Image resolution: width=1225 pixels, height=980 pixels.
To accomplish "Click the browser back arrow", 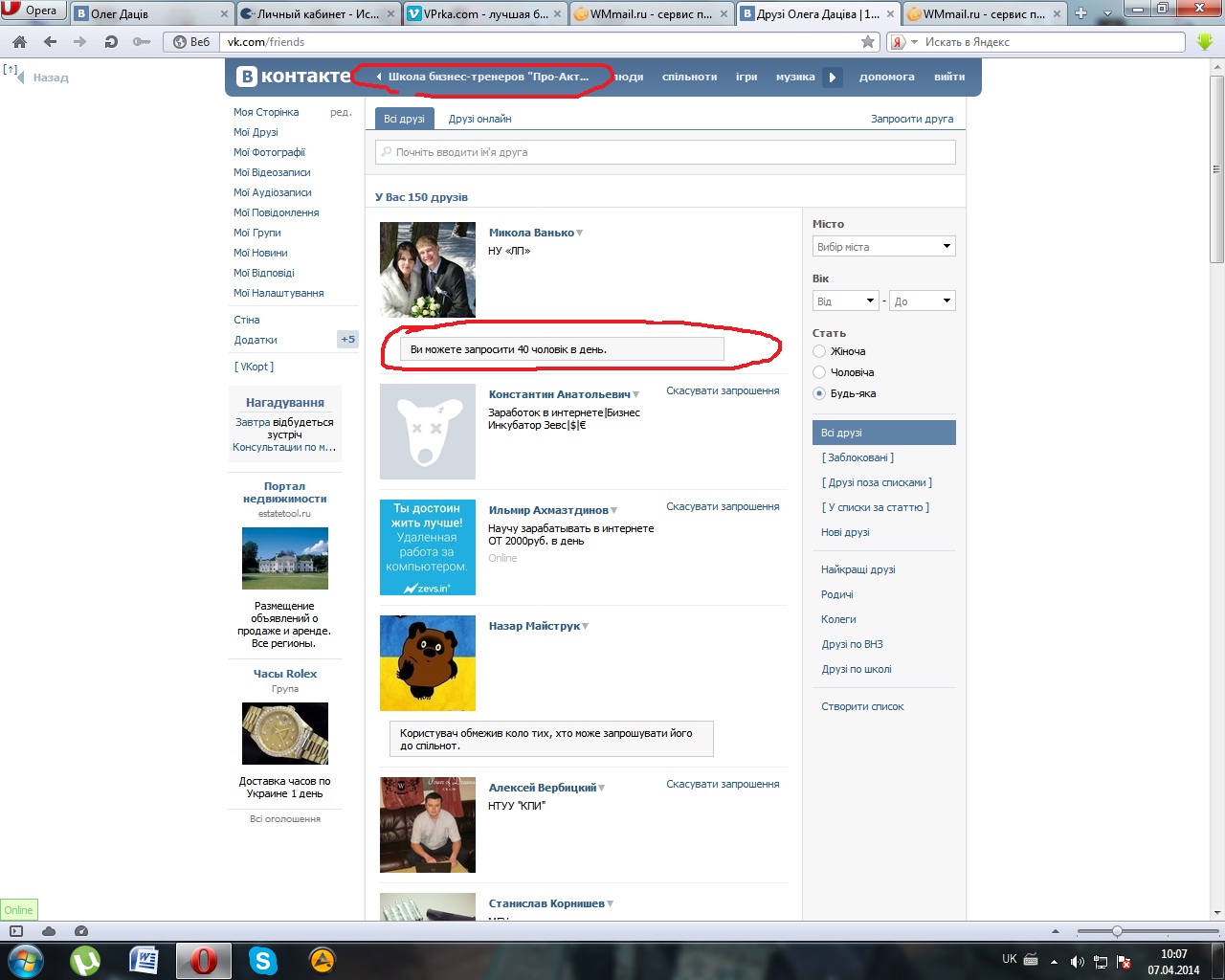I will tap(50, 42).
